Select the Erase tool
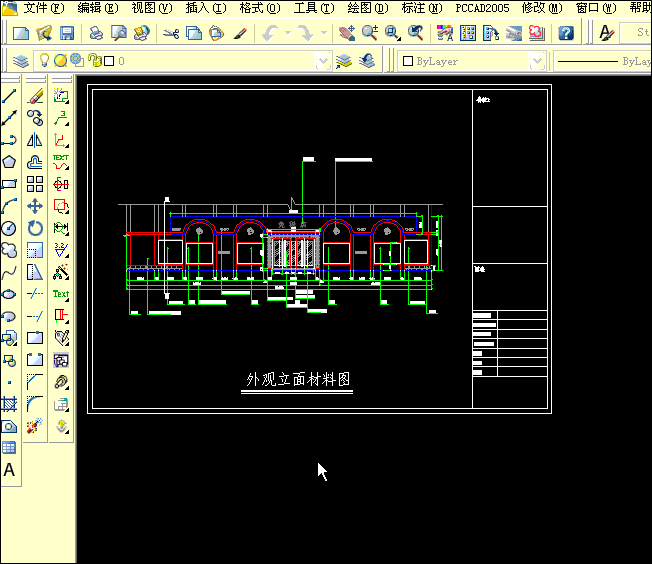 tap(35, 96)
